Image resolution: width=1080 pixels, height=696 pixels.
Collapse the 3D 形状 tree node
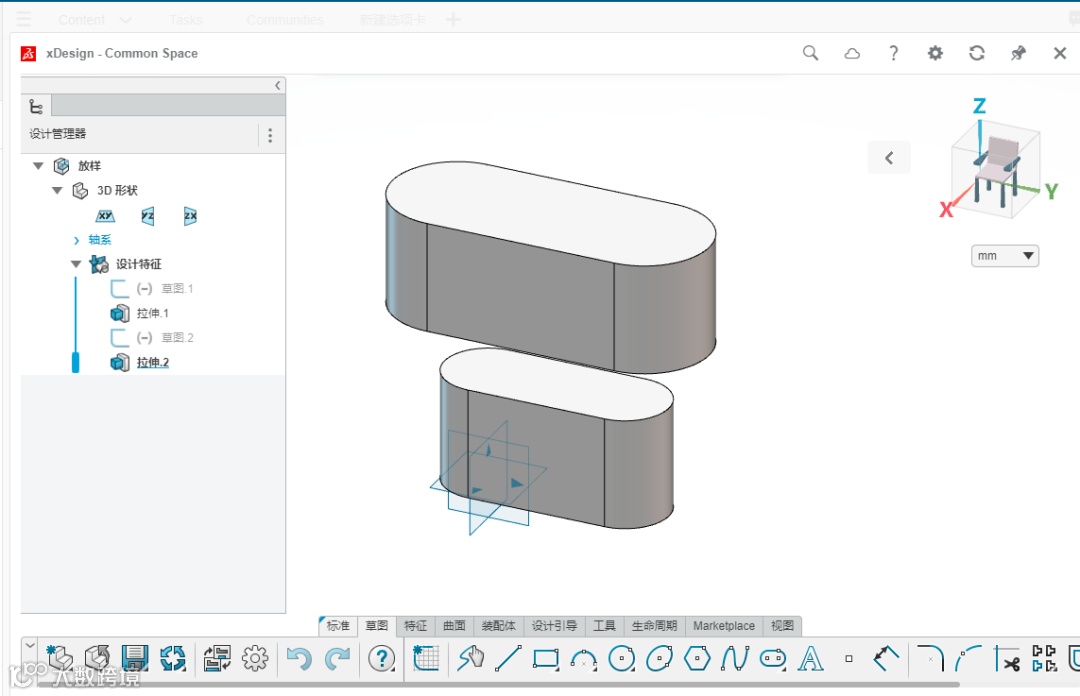tap(57, 190)
